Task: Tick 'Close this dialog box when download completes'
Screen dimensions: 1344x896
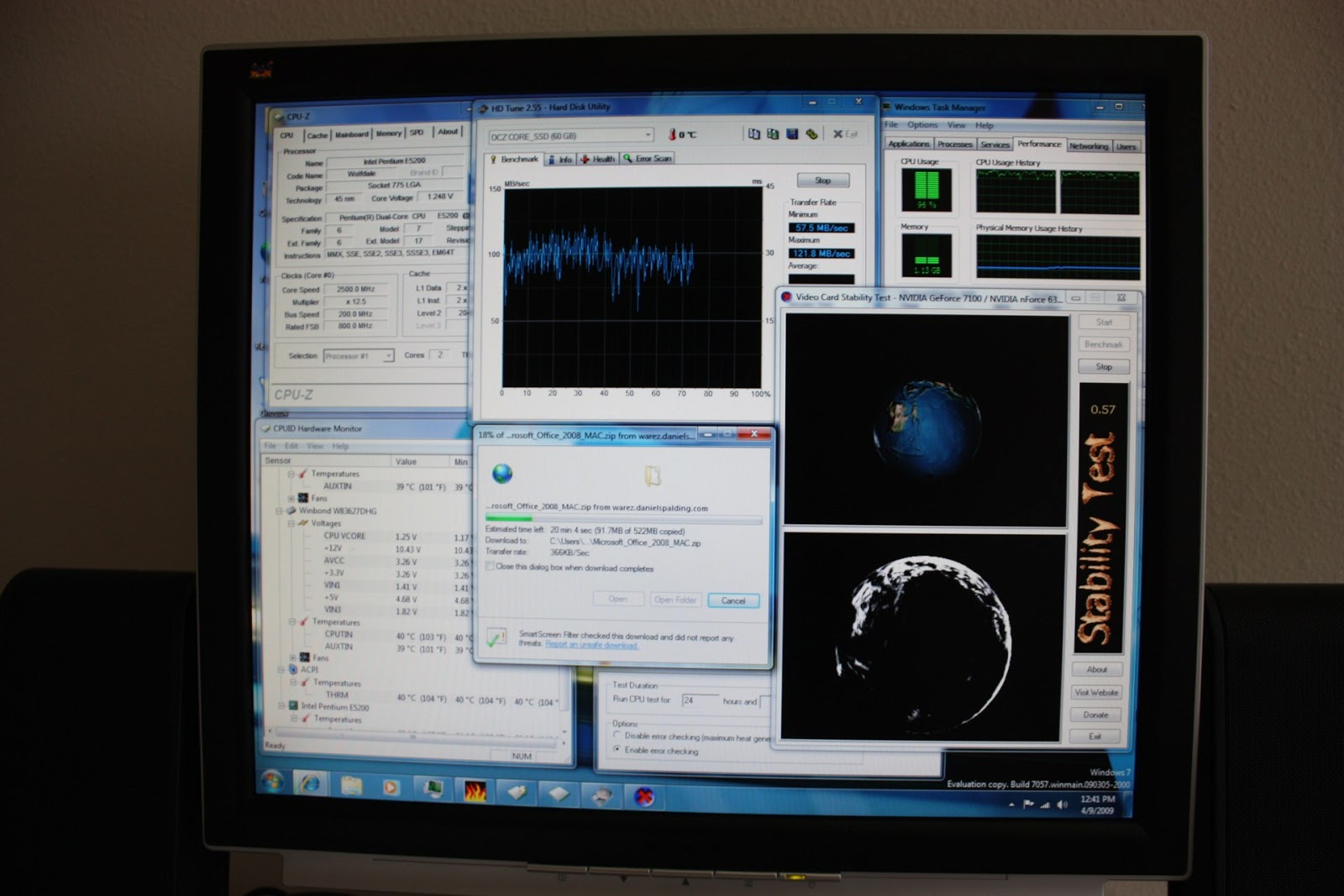Action: tap(490, 567)
